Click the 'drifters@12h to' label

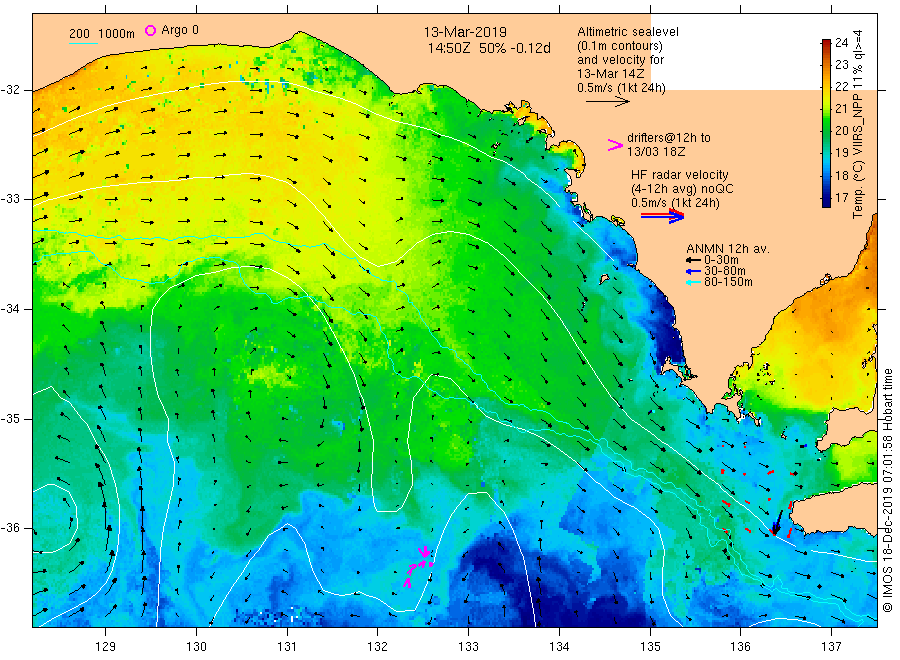[669, 138]
